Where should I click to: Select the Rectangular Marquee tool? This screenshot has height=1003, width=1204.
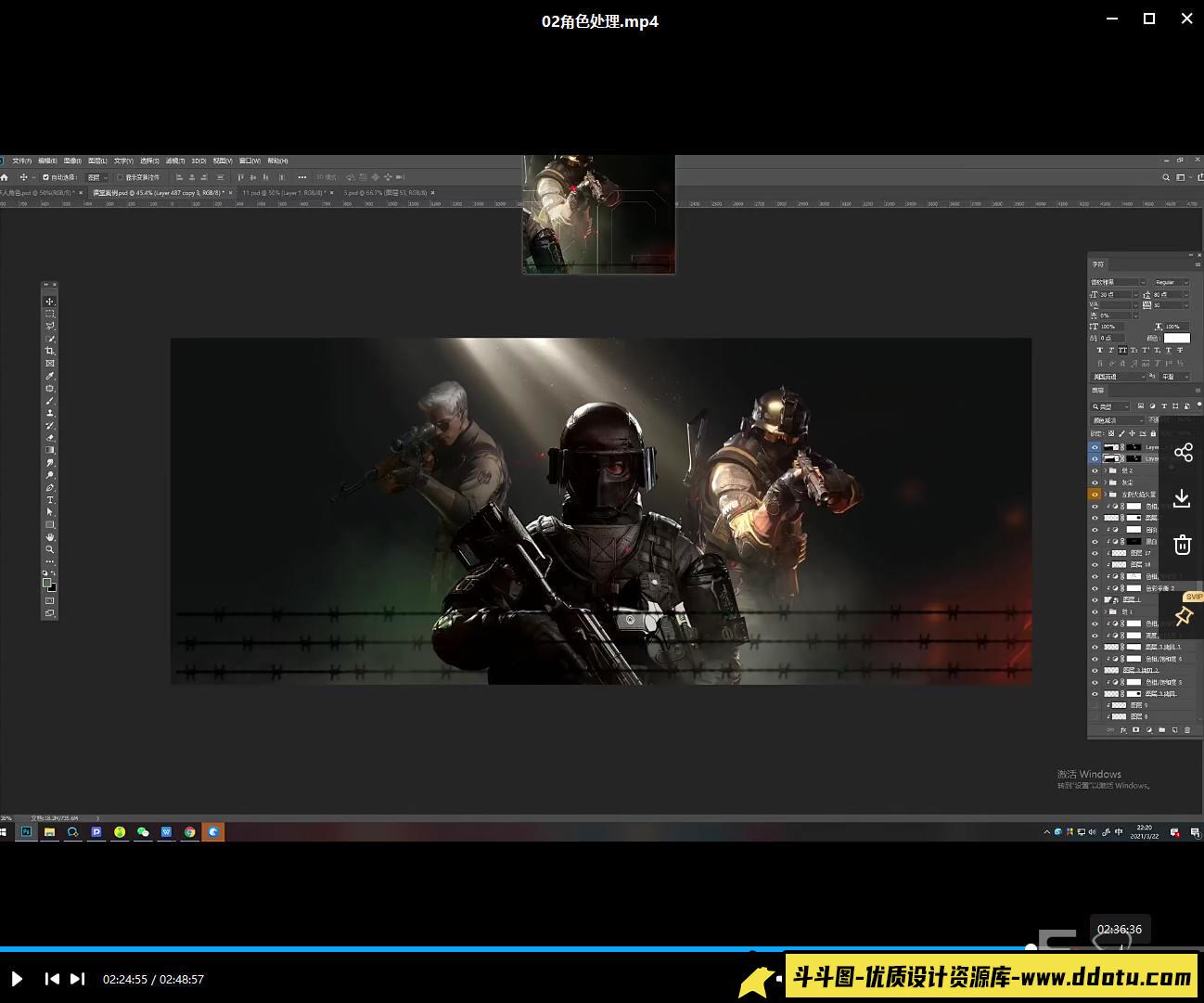[50, 314]
